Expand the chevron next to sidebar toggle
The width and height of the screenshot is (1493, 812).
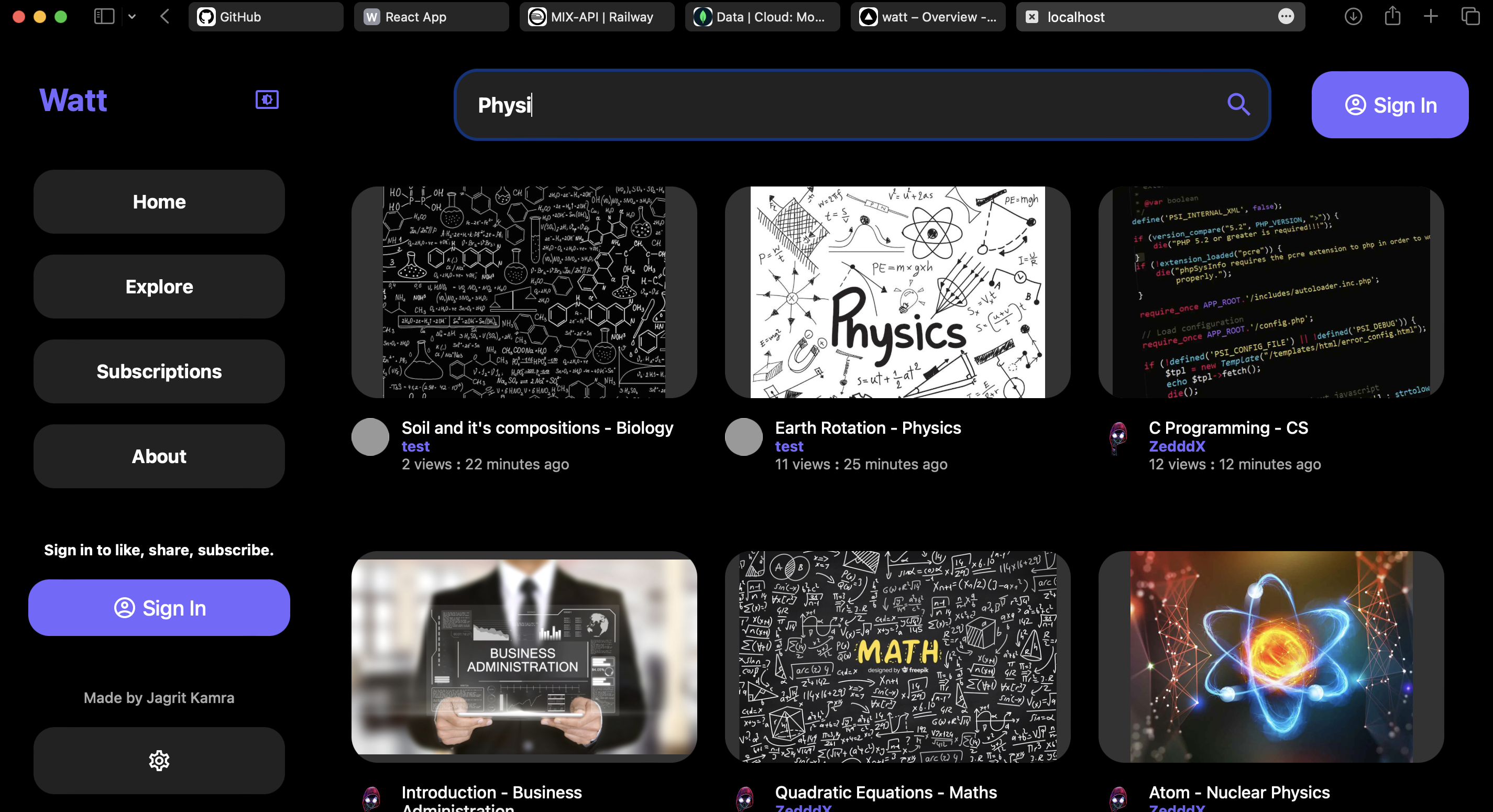[132, 17]
